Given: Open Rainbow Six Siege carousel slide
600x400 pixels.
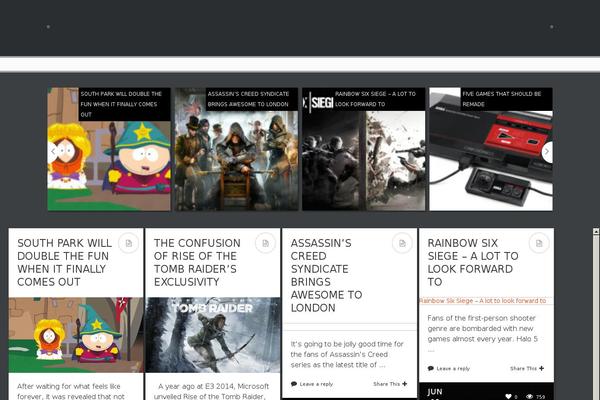Looking at the screenshot, I should [x=364, y=149].
